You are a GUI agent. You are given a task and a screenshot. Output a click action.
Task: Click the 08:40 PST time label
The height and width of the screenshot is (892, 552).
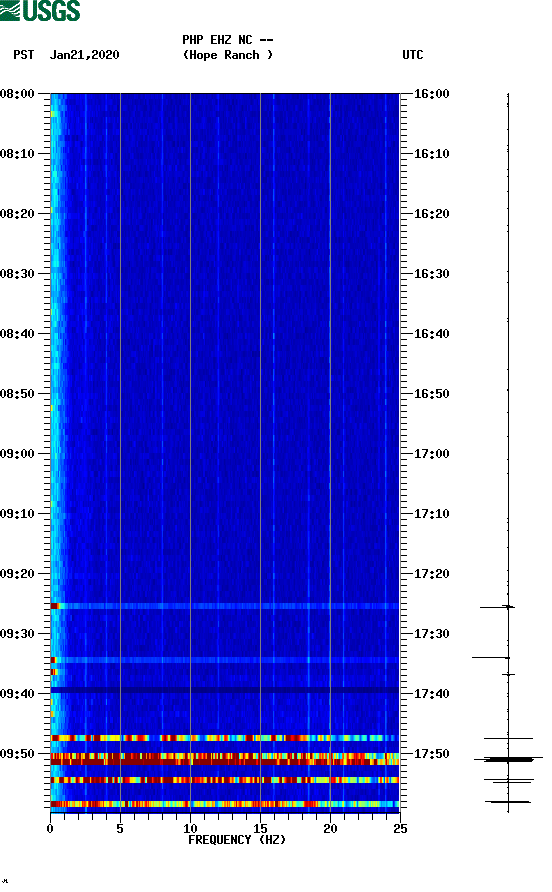(x=18, y=334)
